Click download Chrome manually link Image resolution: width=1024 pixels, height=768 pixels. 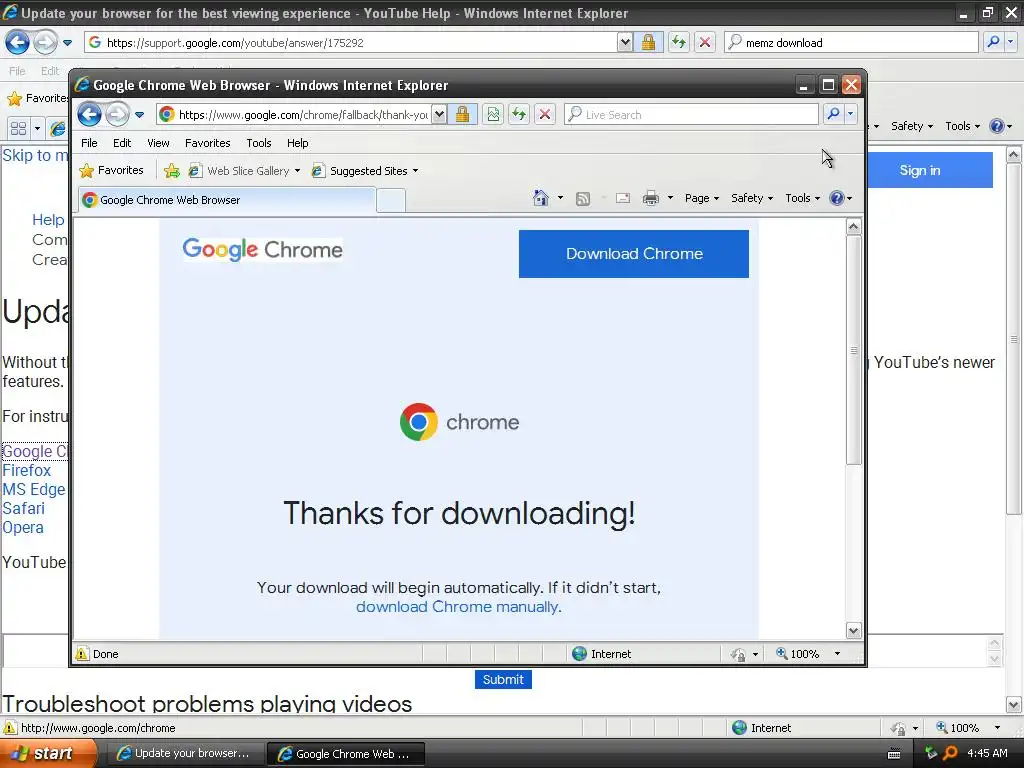(458, 607)
